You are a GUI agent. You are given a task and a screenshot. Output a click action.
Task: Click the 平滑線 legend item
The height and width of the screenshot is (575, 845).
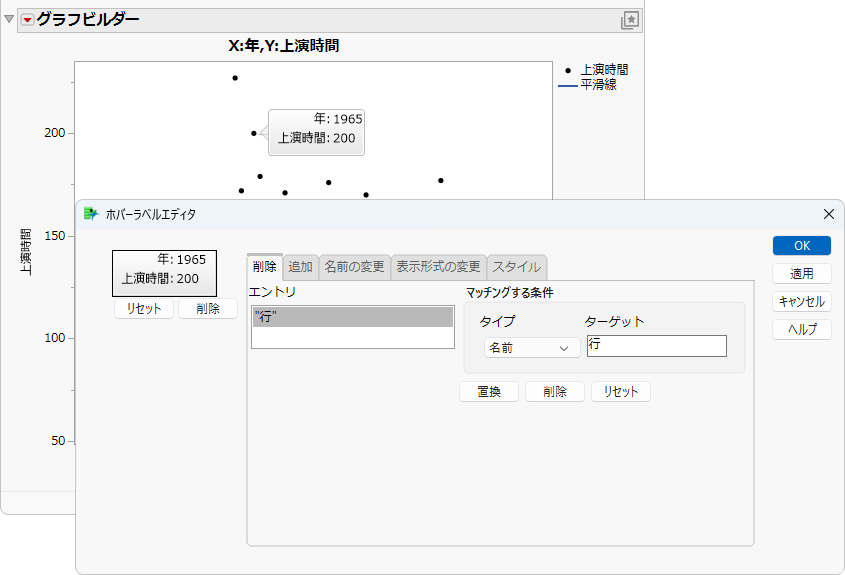pyautogui.click(x=587, y=85)
